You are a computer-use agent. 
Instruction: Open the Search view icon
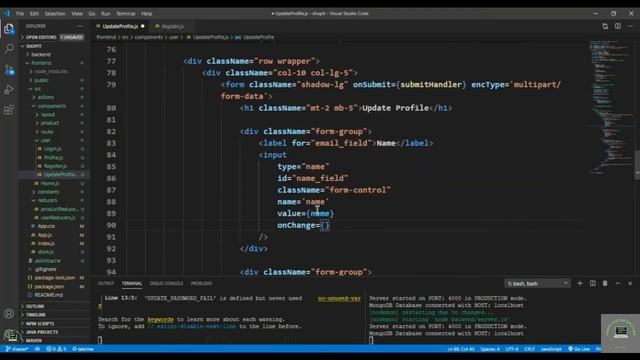tap(9, 49)
